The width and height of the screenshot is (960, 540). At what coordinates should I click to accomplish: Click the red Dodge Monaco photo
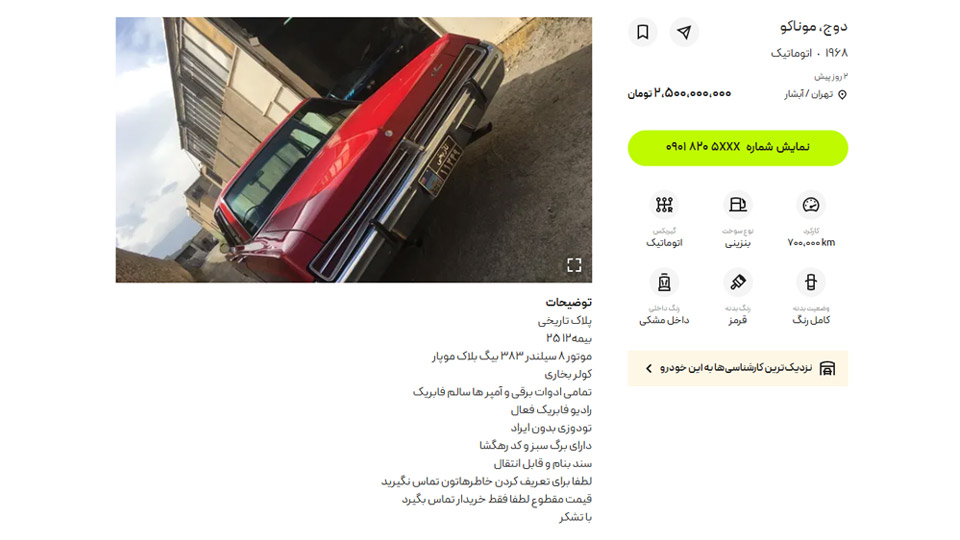pyautogui.click(x=354, y=149)
